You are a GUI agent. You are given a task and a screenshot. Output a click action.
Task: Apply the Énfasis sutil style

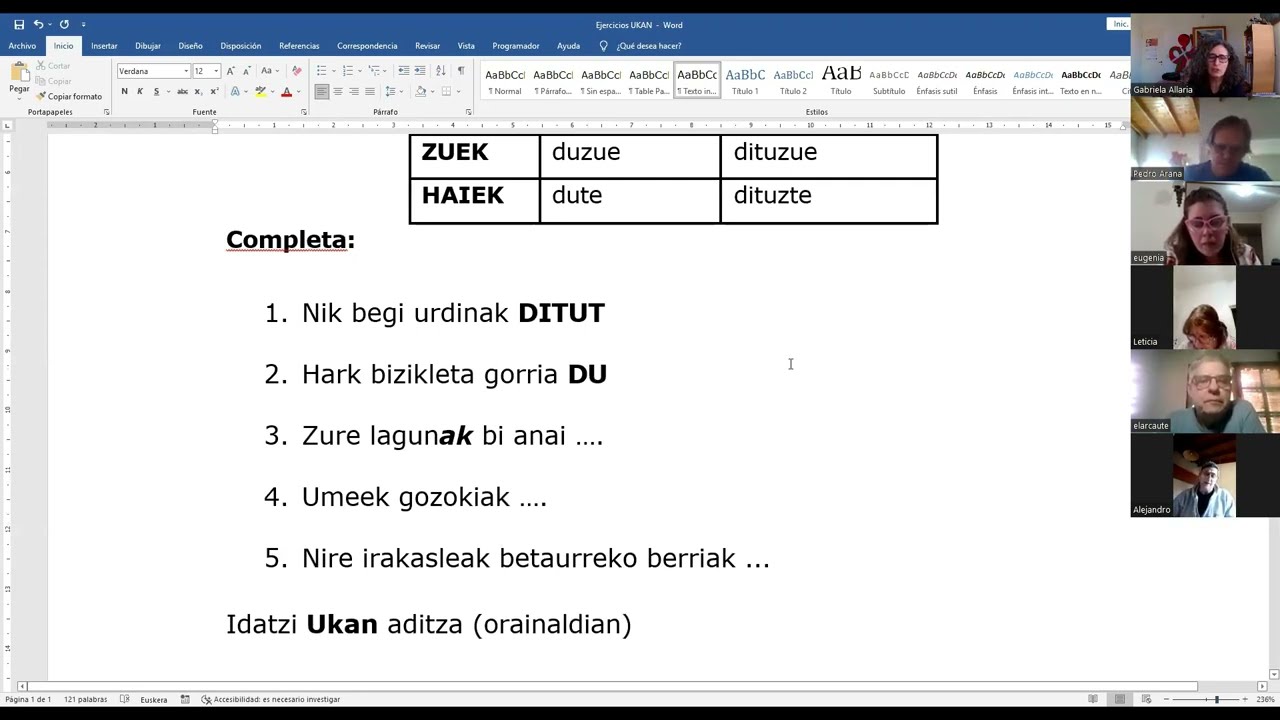937,81
